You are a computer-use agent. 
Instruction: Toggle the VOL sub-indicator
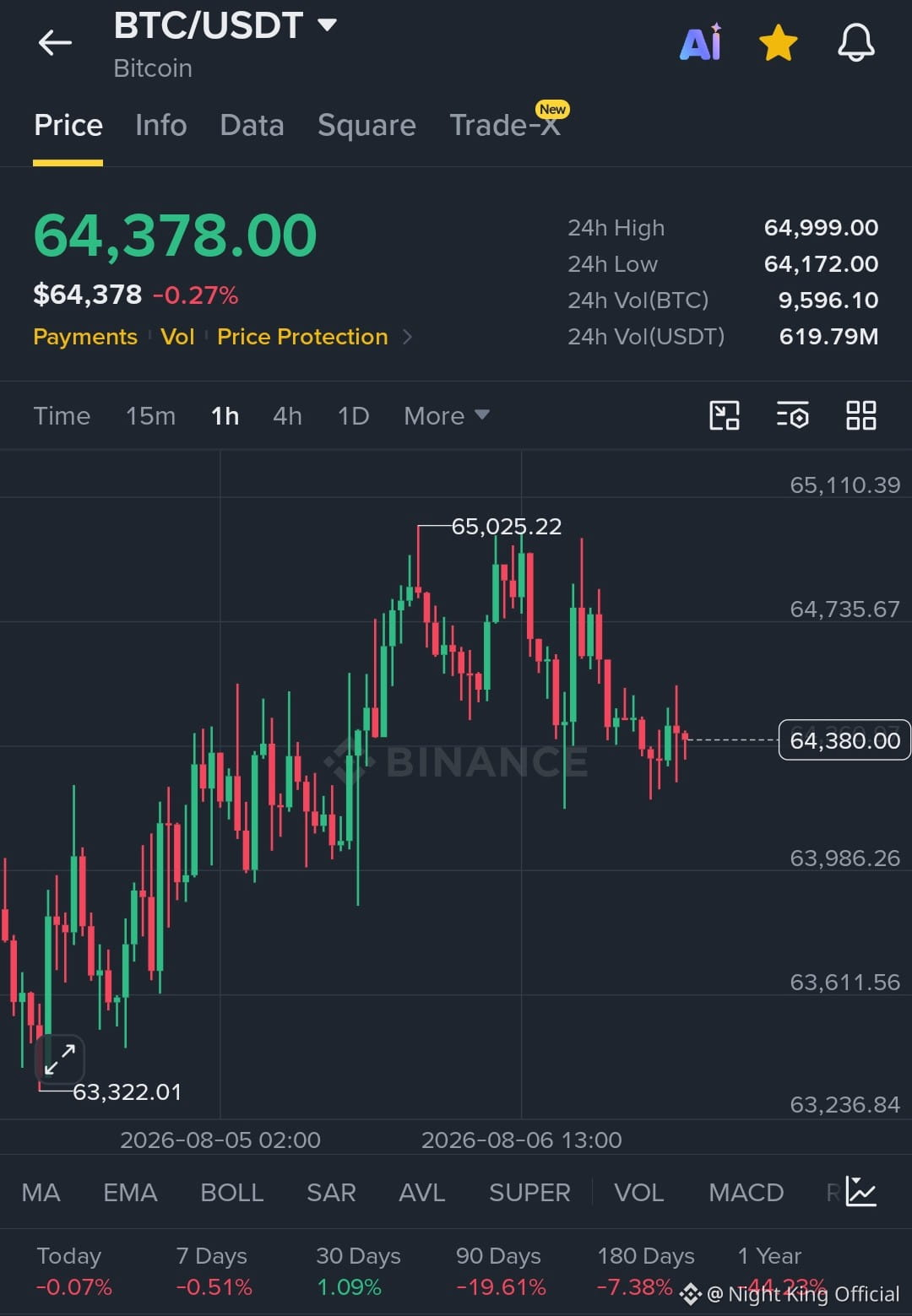point(638,1192)
